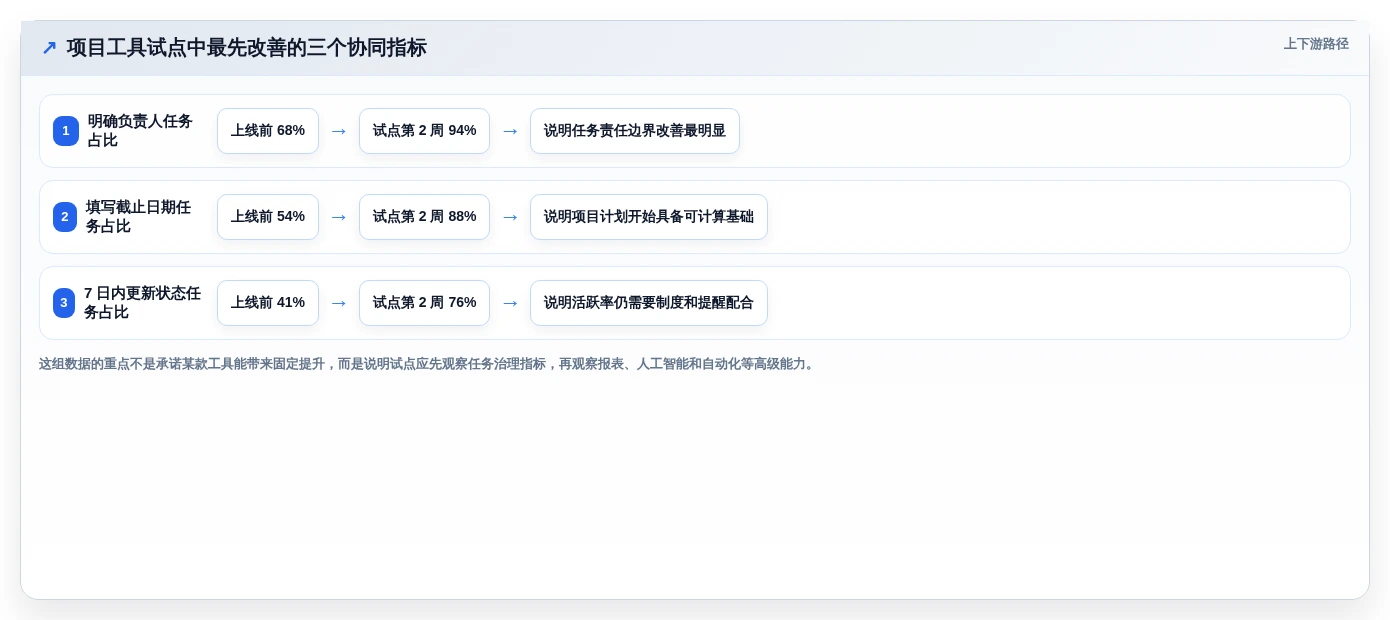Click the 明确负责人任务占比 label
This screenshot has width=1390, height=620.
click(x=140, y=131)
